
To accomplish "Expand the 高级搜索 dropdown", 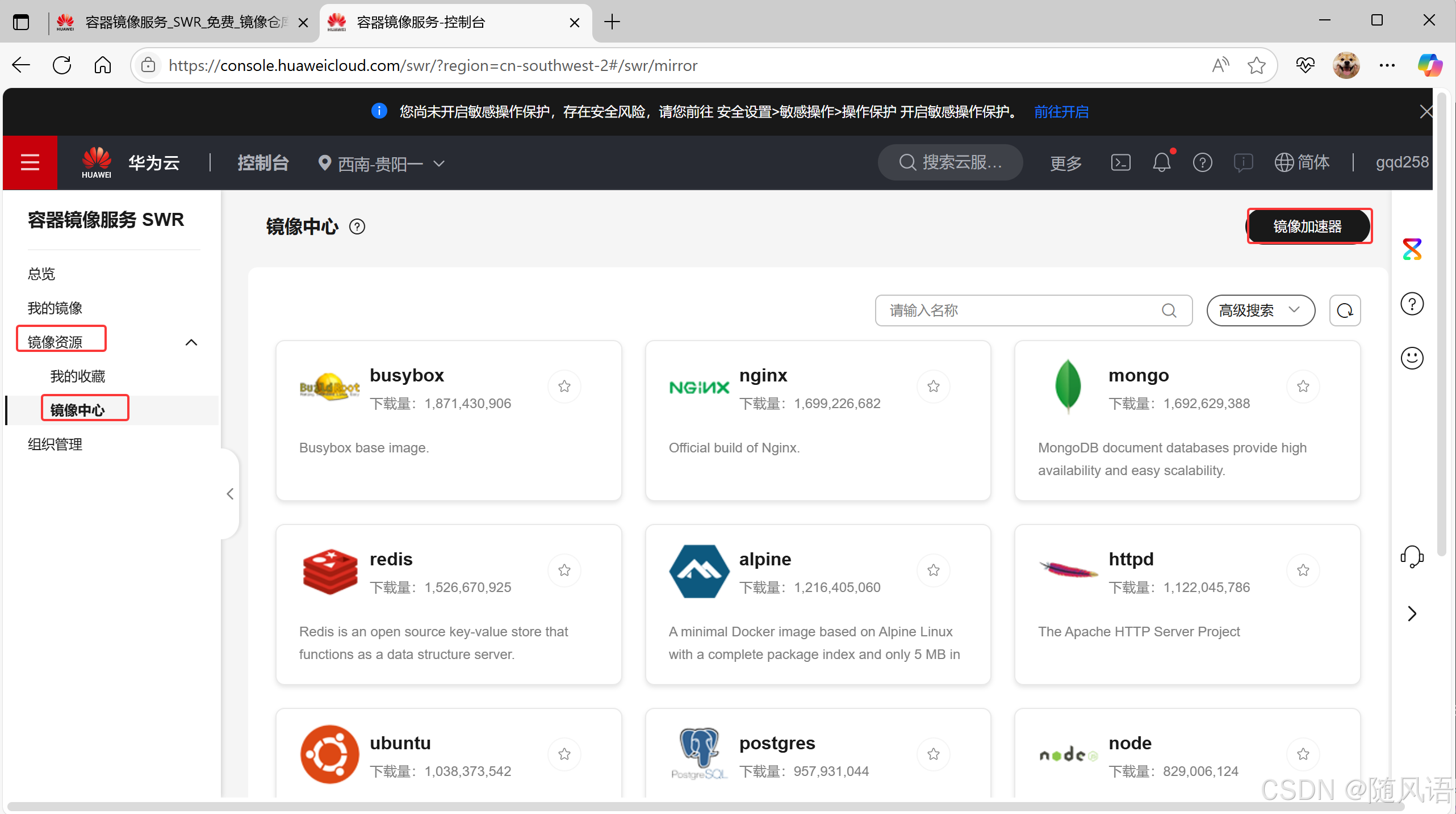I will coord(1260,311).
